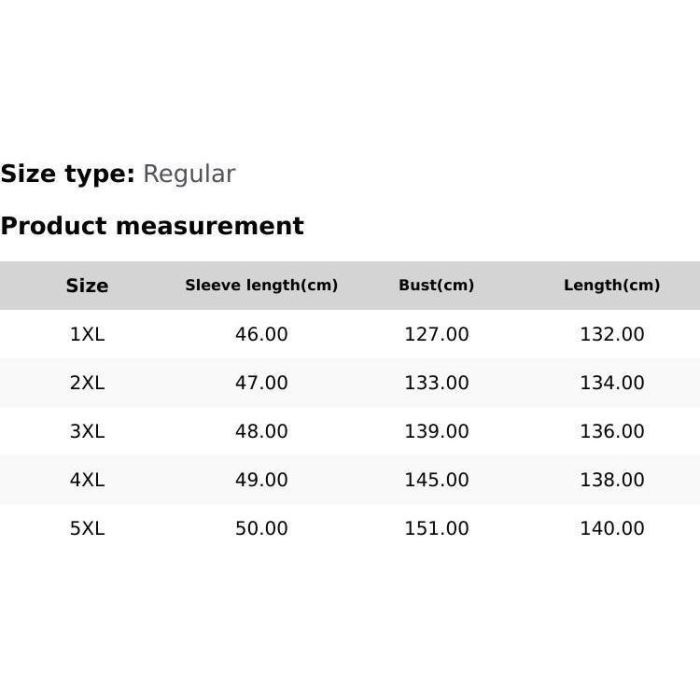
Task: Click bust value 151.00
Action: tap(436, 528)
